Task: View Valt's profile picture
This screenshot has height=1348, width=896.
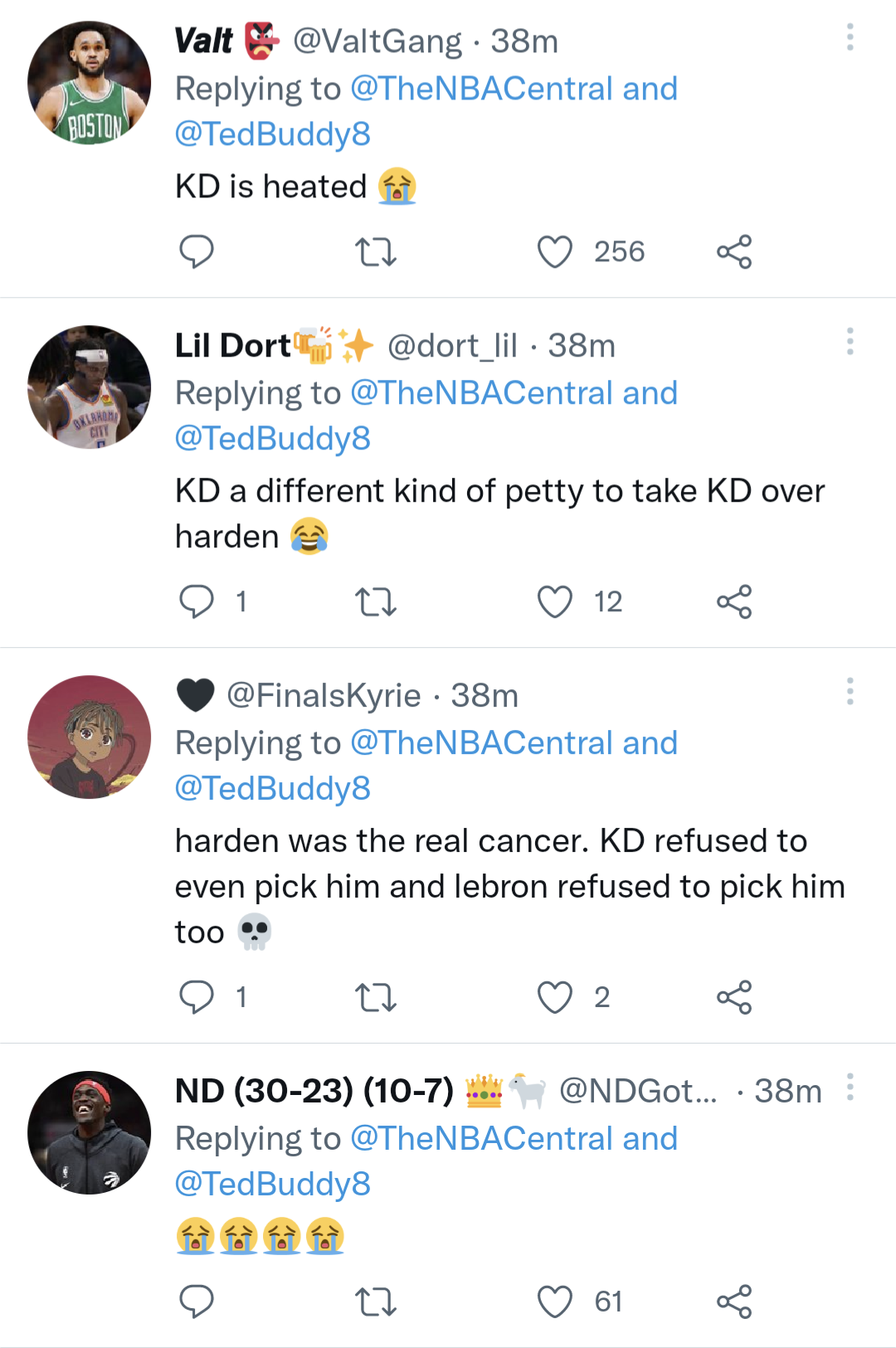Action: [89, 80]
